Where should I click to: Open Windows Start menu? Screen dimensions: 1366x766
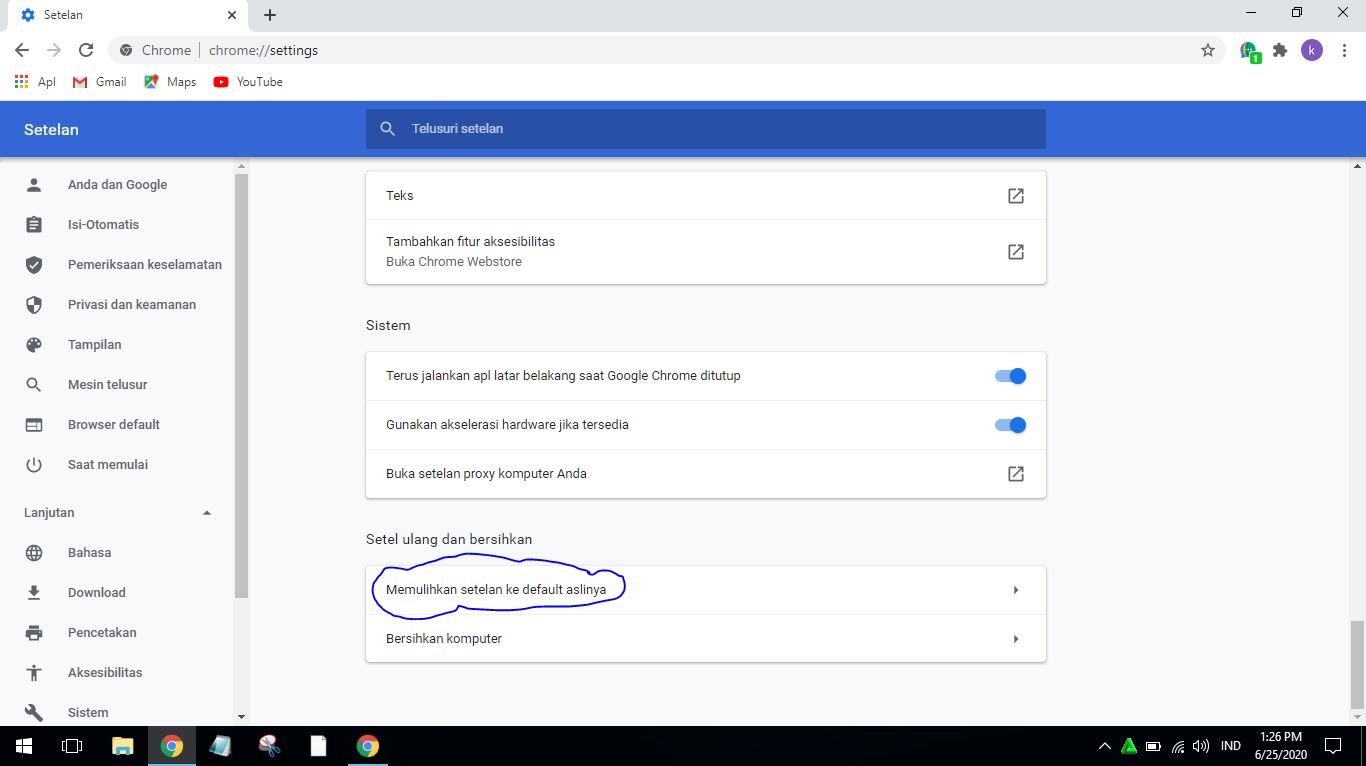tap(24, 746)
